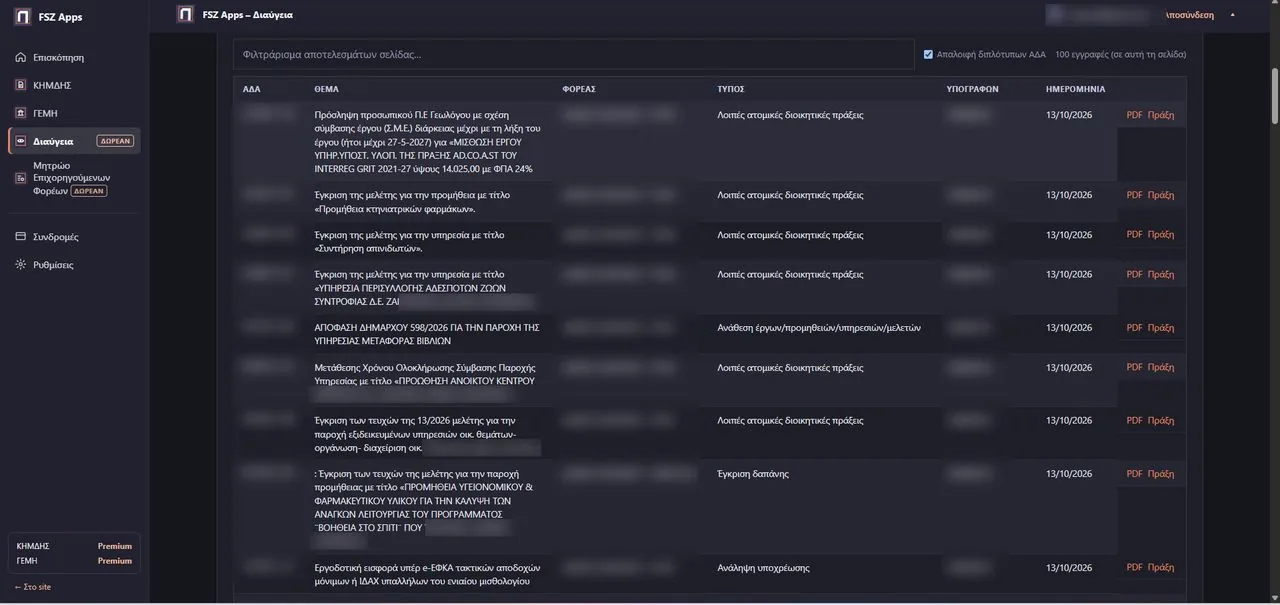Image resolution: width=1280 pixels, height=605 pixels.
Task: Open PDF for the 'Πρόσληψη προσωπικού Π.Ε Γεωλόγου' row
Action: click(x=1134, y=115)
